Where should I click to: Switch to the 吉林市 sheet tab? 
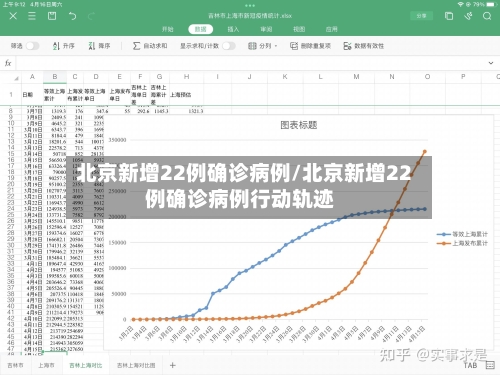click(x=15, y=365)
